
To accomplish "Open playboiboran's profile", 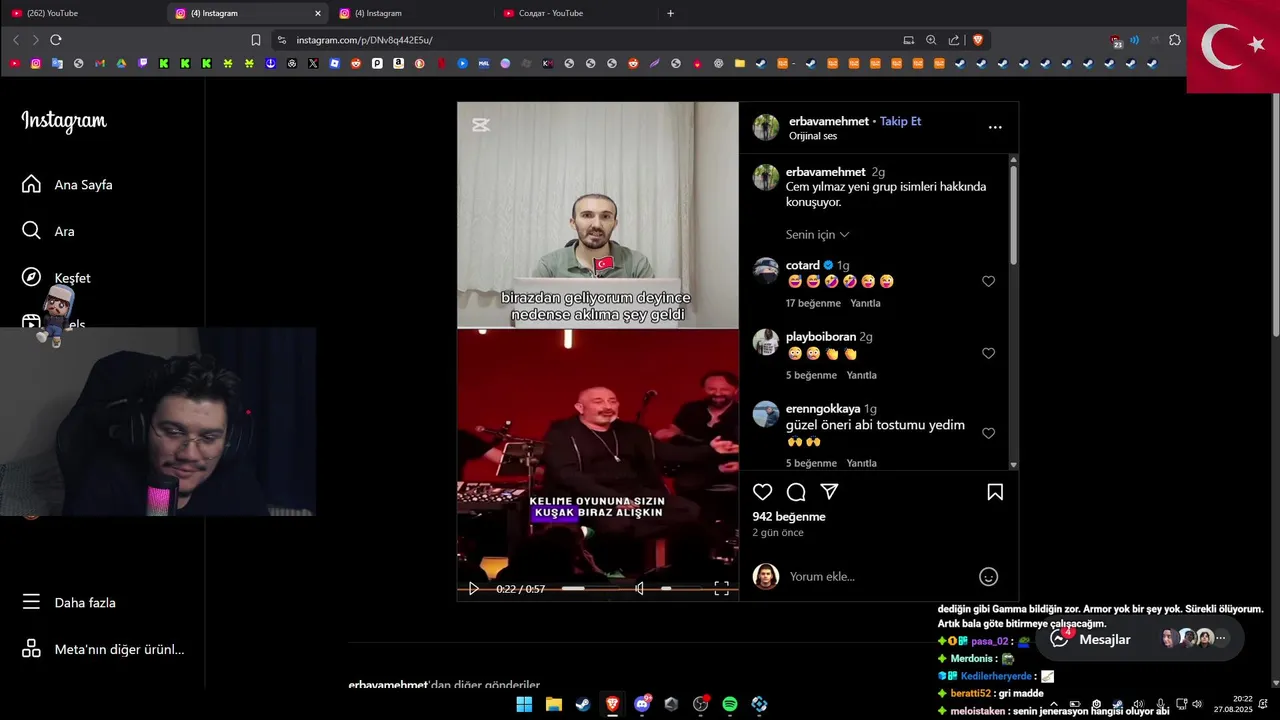I will (821, 337).
